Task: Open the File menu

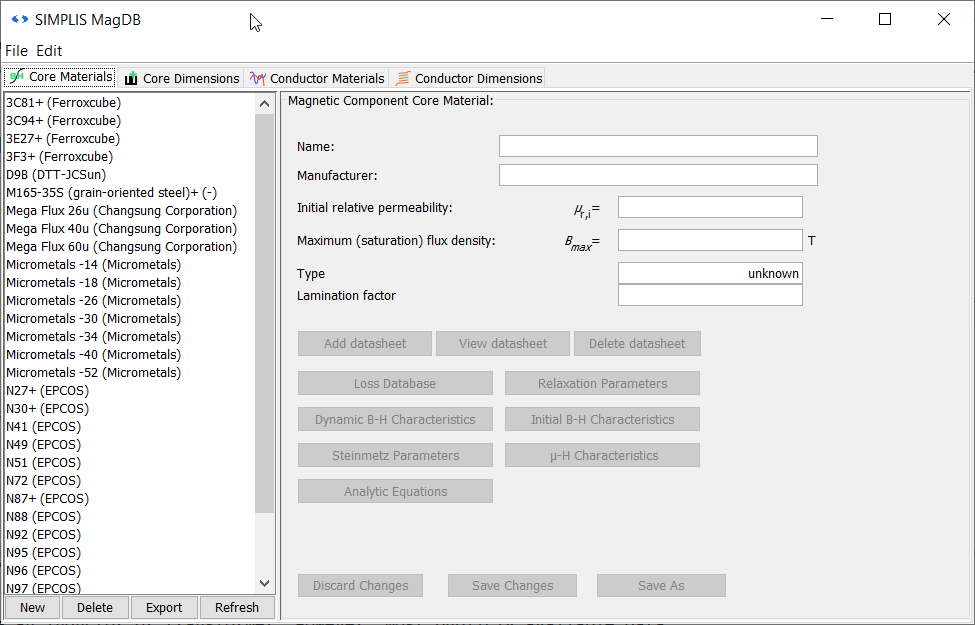Action: pyautogui.click(x=17, y=50)
